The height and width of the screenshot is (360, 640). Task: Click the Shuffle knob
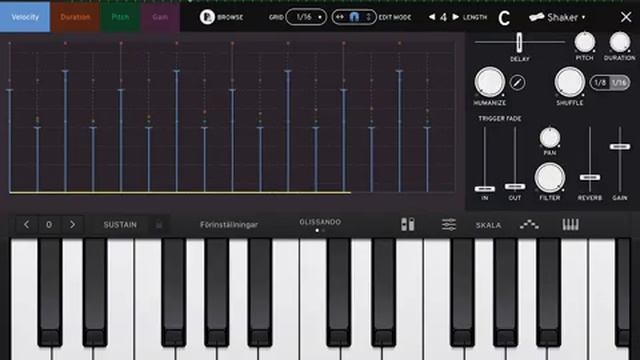point(569,82)
